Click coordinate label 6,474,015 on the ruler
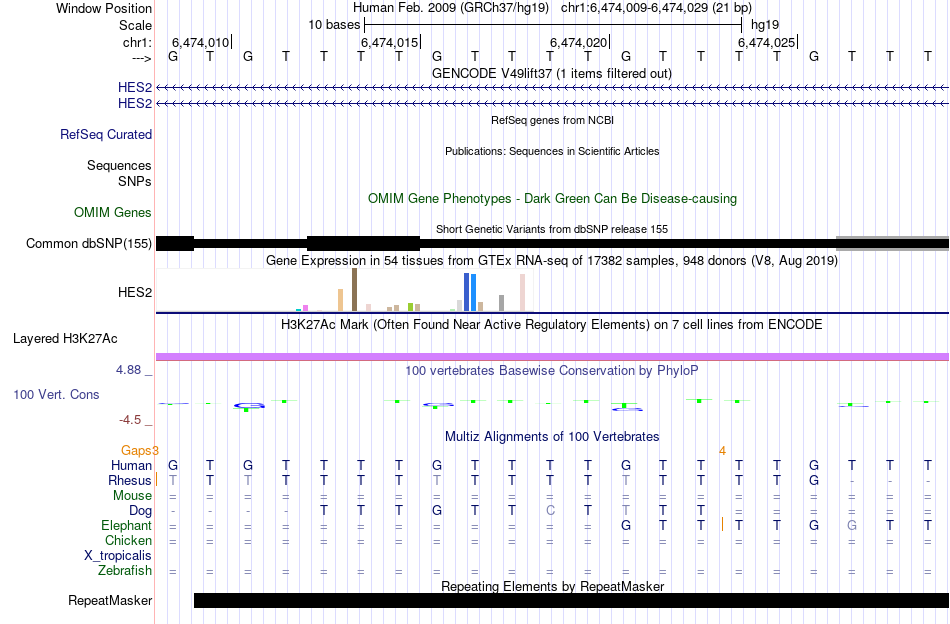Viewport: 950px width, 624px height. click(390, 42)
